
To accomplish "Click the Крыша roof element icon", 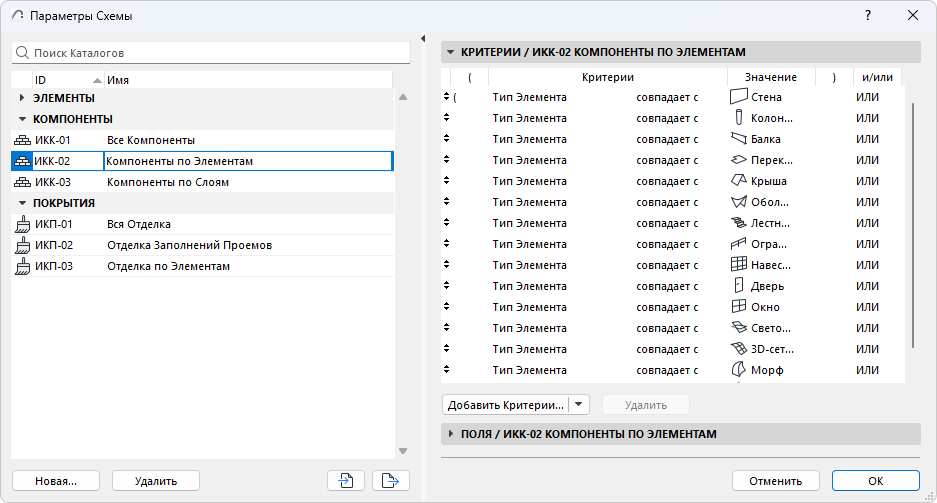I will 739,181.
